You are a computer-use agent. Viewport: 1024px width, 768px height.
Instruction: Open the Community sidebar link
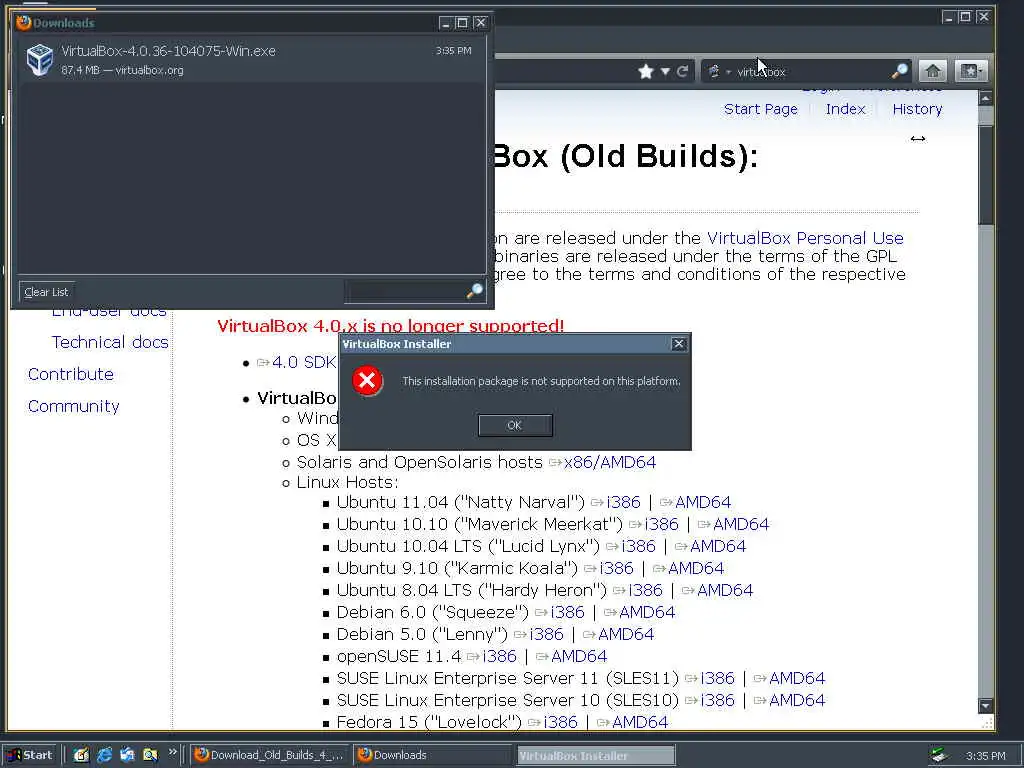coord(74,406)
